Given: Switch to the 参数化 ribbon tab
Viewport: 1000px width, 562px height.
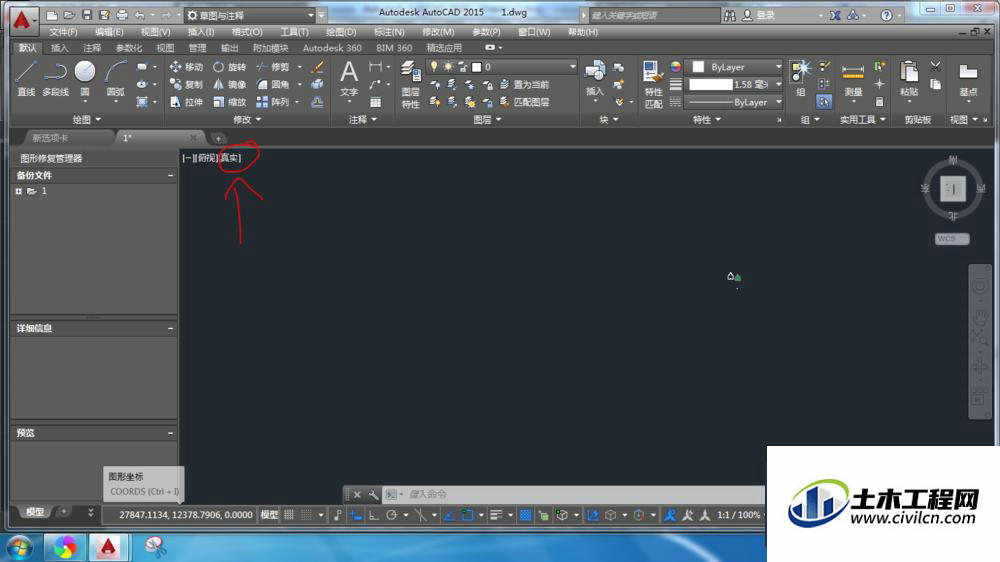Looking at the screenshot, I should [129, 48].
